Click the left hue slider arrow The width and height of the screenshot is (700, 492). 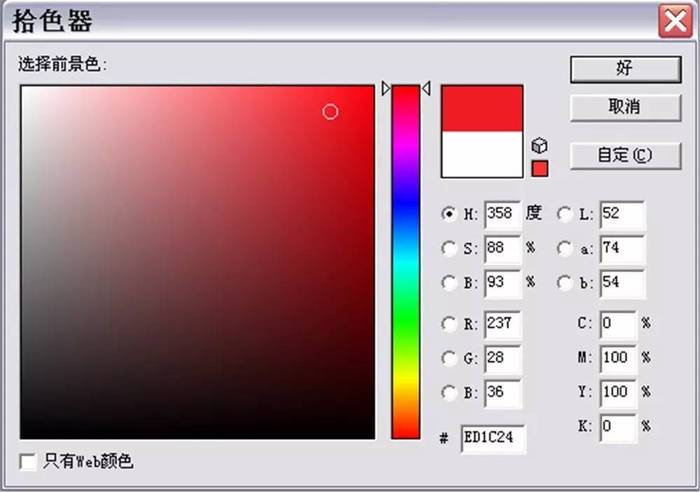click(x=386, y=88)
